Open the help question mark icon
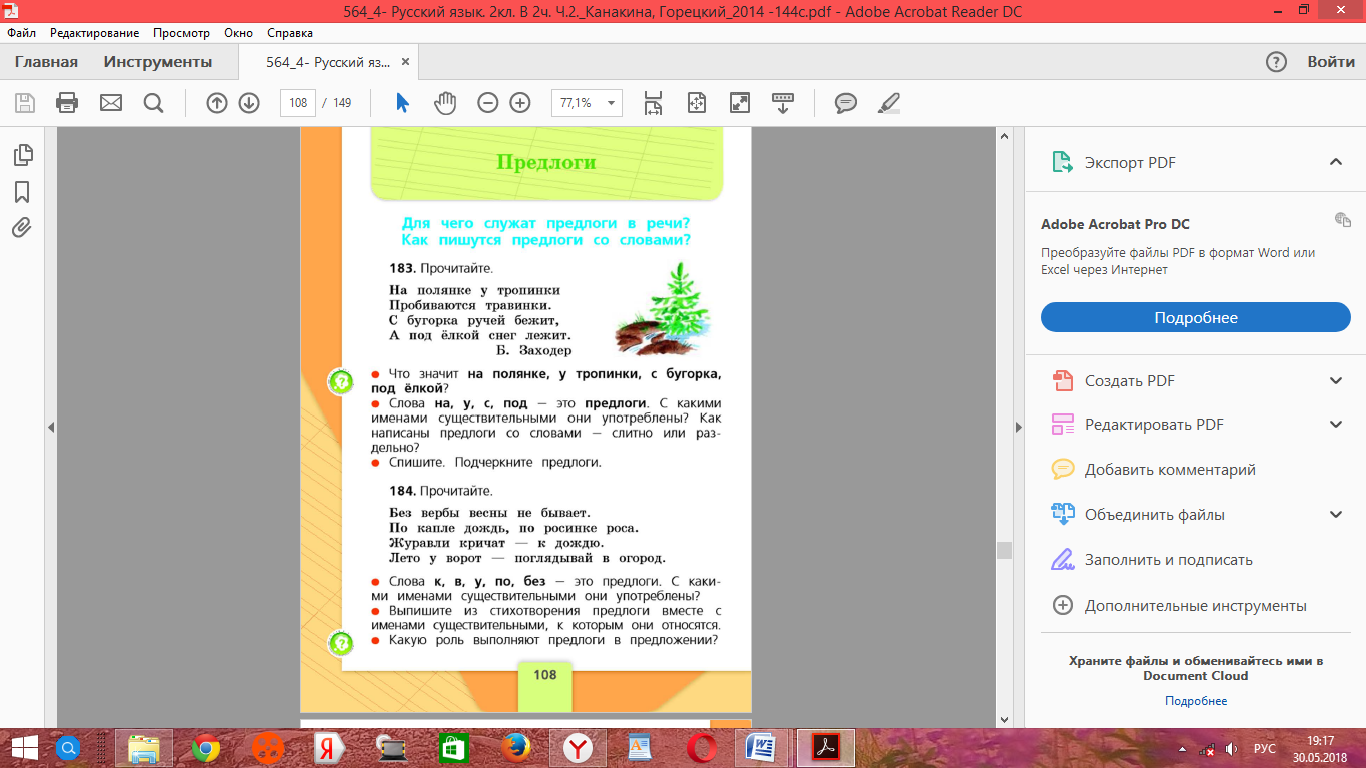1366x768 pixels. 1276,62
